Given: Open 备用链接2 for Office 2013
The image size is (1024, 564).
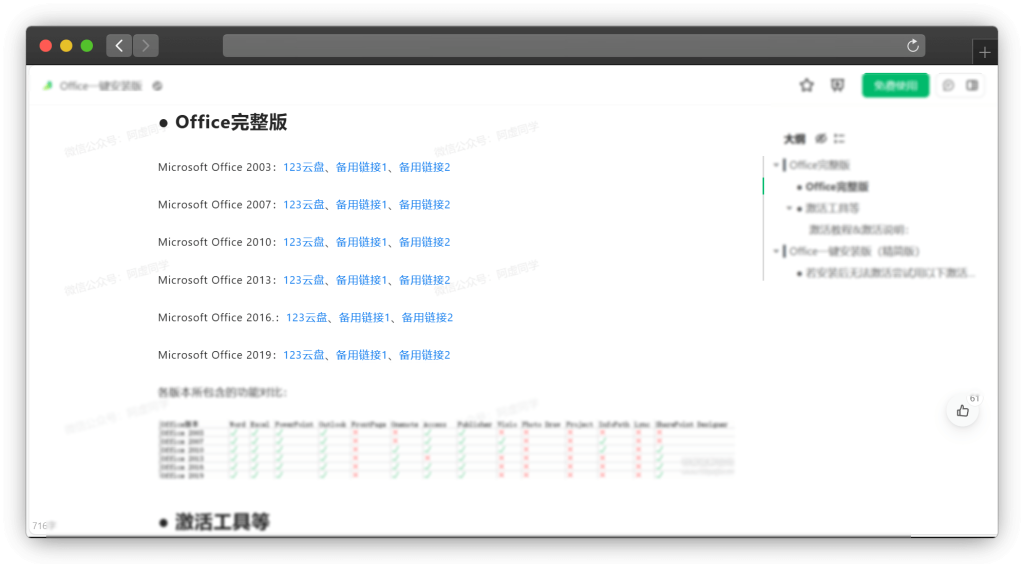Looking at the screenshot, I should pos(424,280).
